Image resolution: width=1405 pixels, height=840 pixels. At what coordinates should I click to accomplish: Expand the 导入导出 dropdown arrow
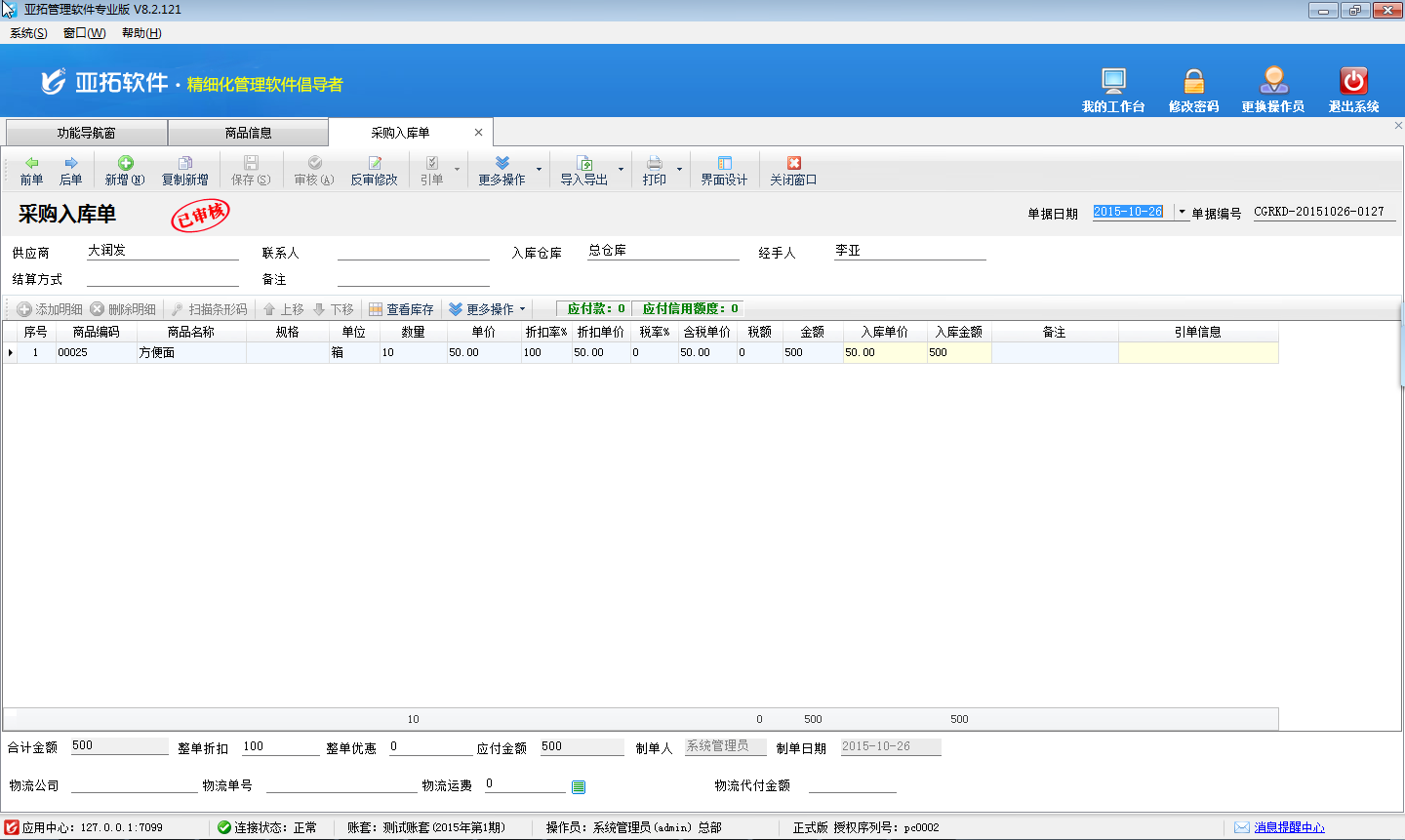[x=621, y=170]
